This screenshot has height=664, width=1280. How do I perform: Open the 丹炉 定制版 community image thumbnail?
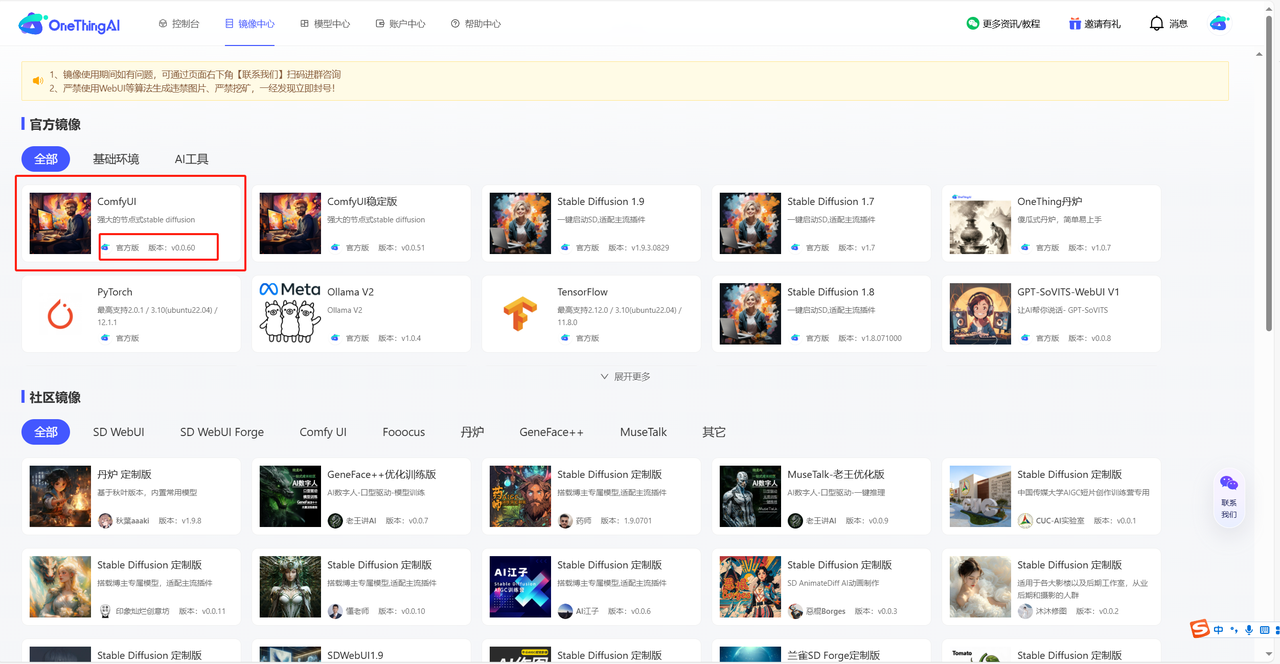click(x=60, y=496)
